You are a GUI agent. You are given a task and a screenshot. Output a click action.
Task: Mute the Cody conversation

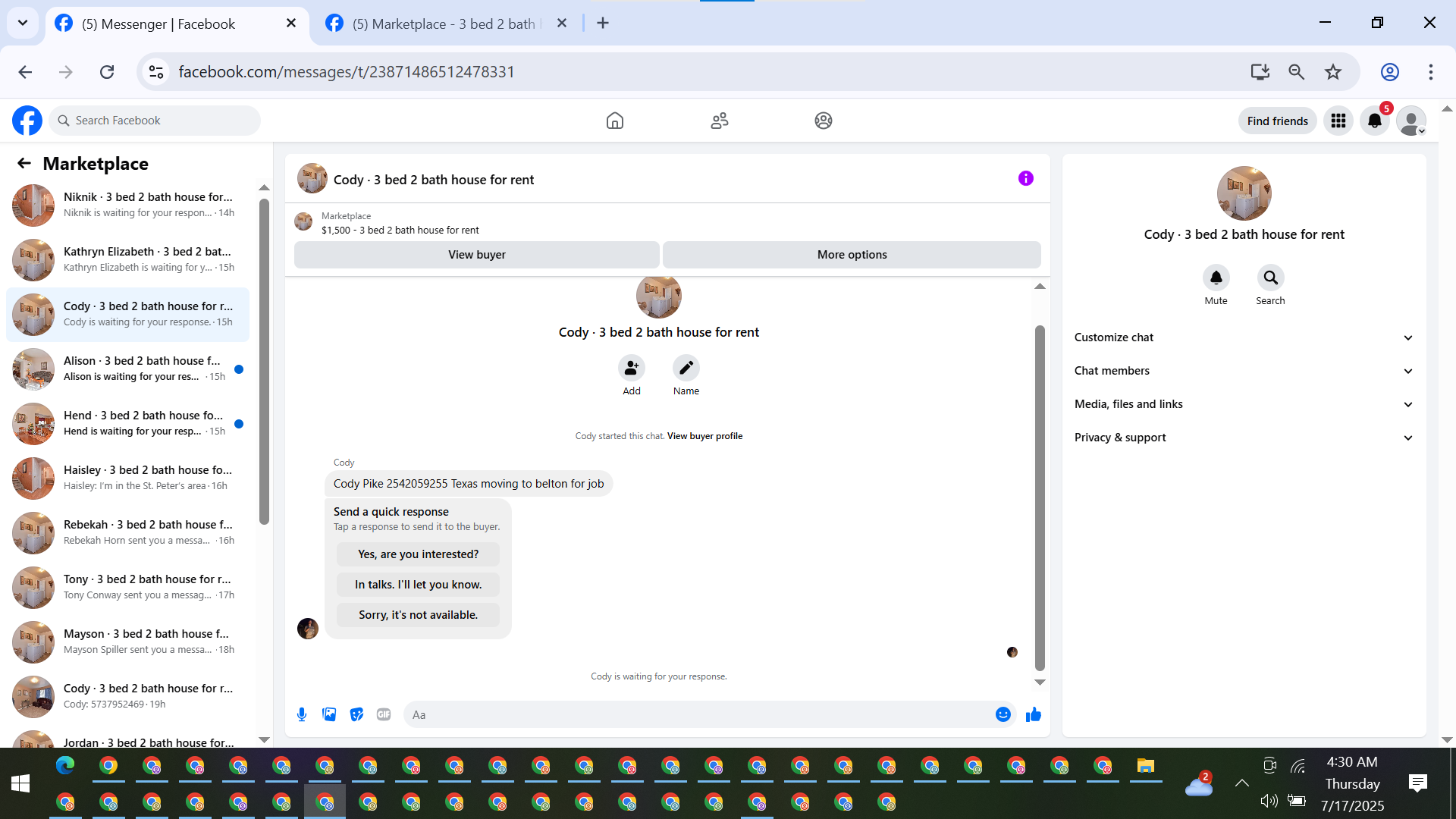click(1216, 278)
